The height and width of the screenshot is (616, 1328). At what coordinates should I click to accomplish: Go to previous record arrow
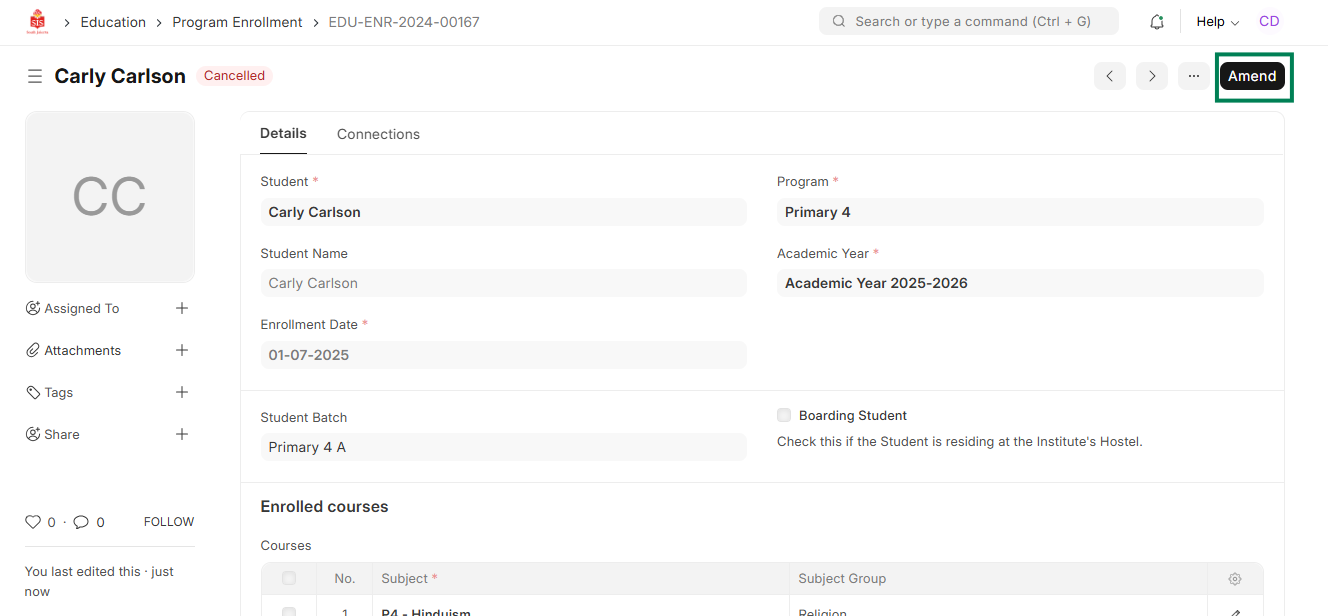(x=1110, y=76)
